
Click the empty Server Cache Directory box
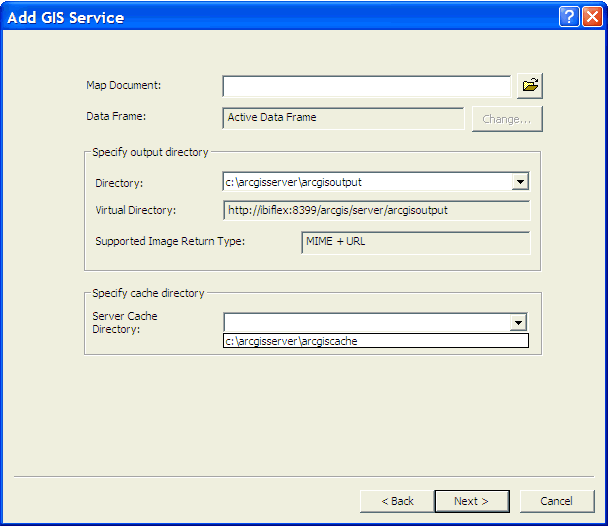366,322
